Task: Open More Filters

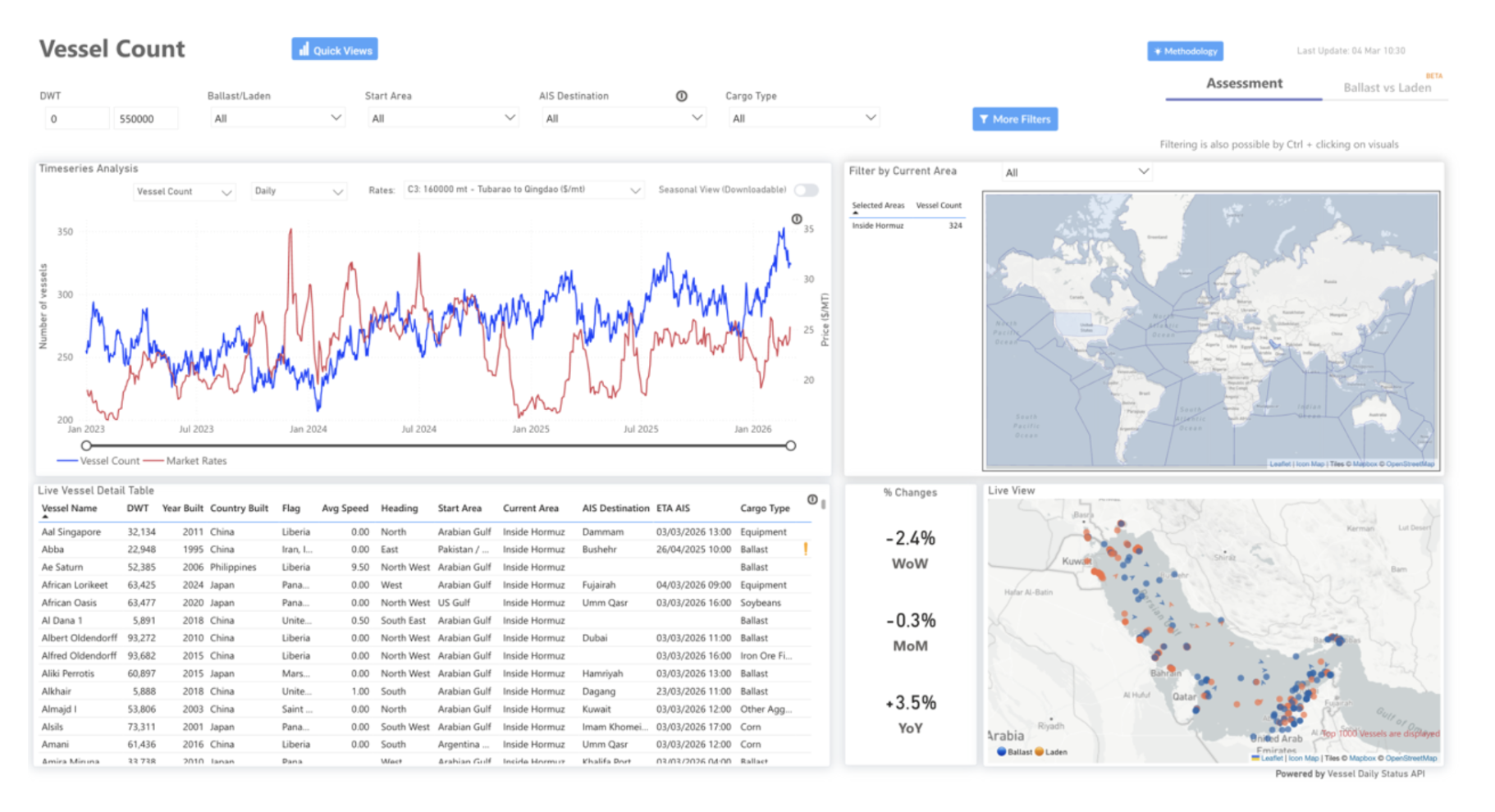Action: [x=1015, y=119]
